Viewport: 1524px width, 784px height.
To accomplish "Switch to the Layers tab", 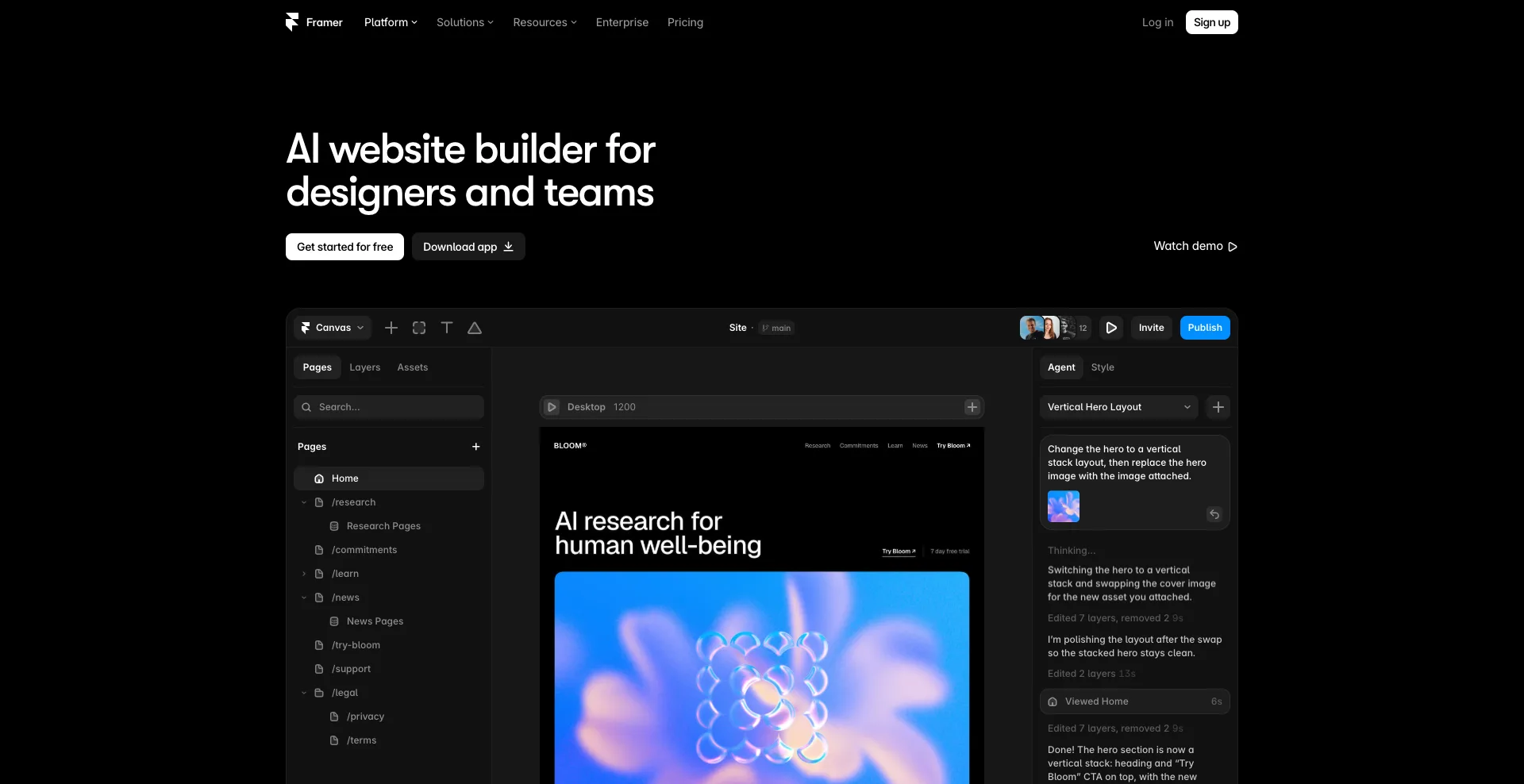I will click(x=364, y=367).
